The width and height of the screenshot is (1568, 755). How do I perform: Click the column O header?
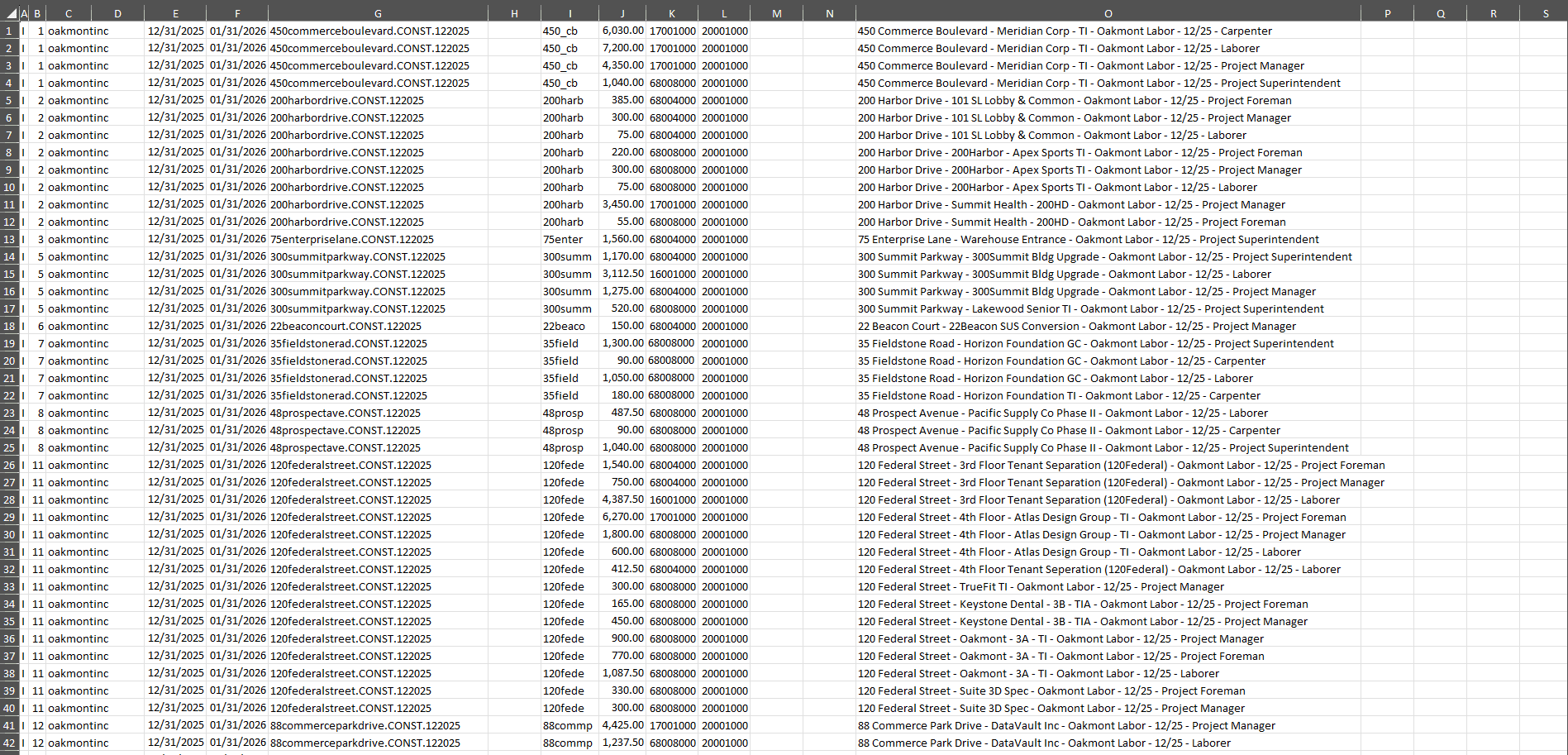point(1108,13)
